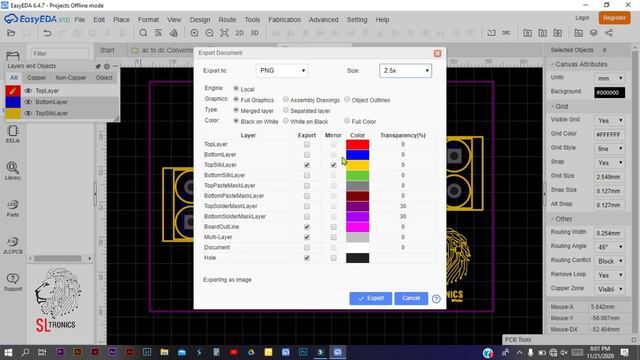The height and width of the screenshot is (360, 640).
Task: Open the Size dropdown
Action: click(x=405, y=71)
